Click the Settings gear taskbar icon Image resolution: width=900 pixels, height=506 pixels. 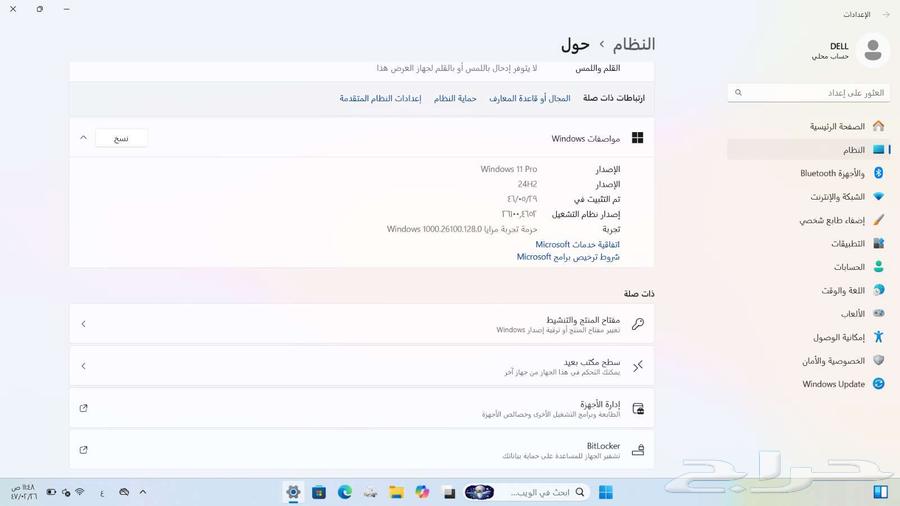[293, 492]
